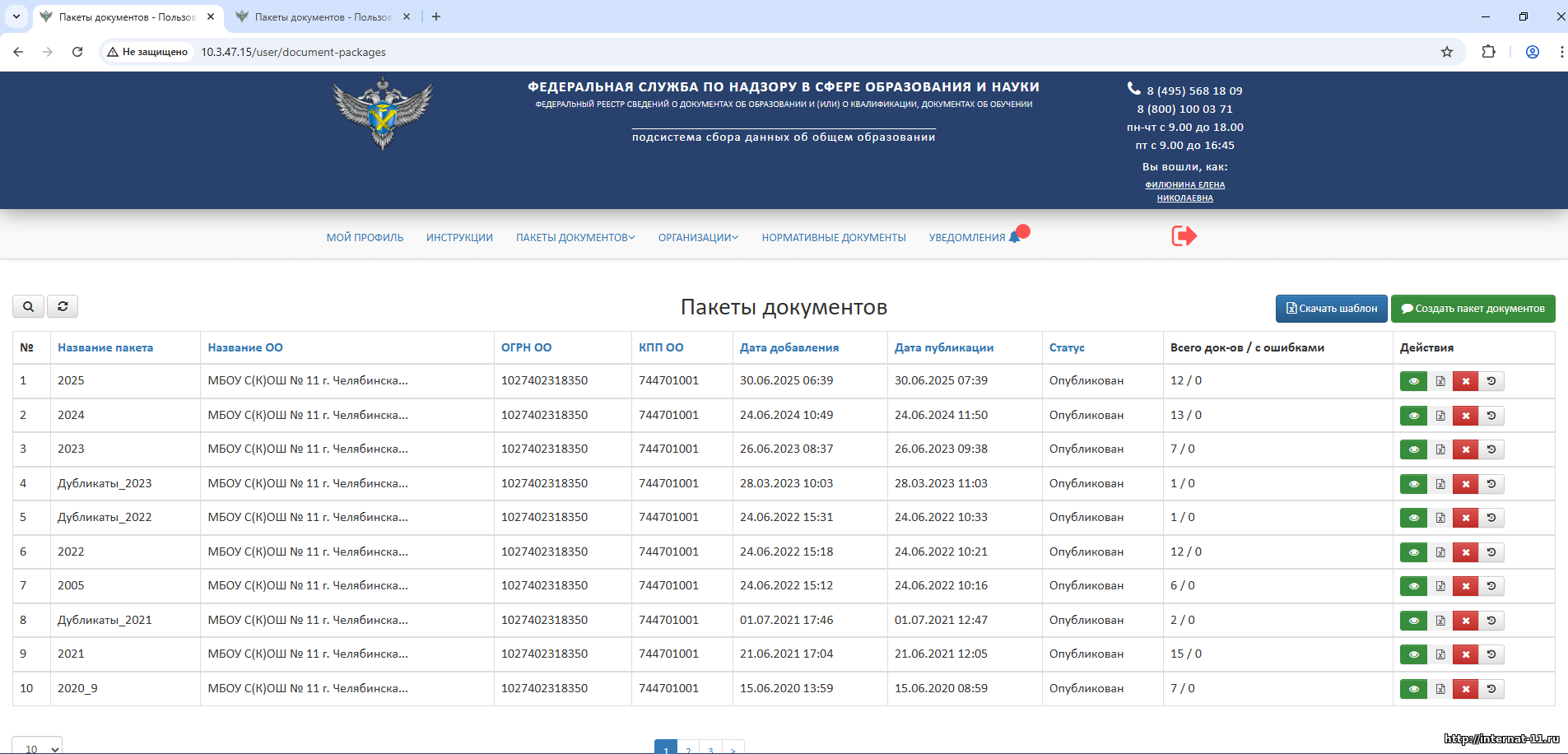The width and height of the screenshot is (1568, 754).
Task: Click the notifications bell icon
Action: pyautogui.click(x=1015, y=237)
